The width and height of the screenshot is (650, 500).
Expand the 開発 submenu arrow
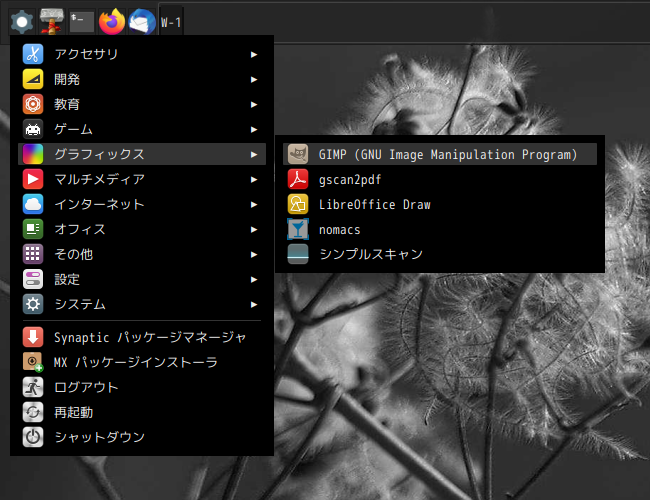pyautogui.click(x=254, y=80)
